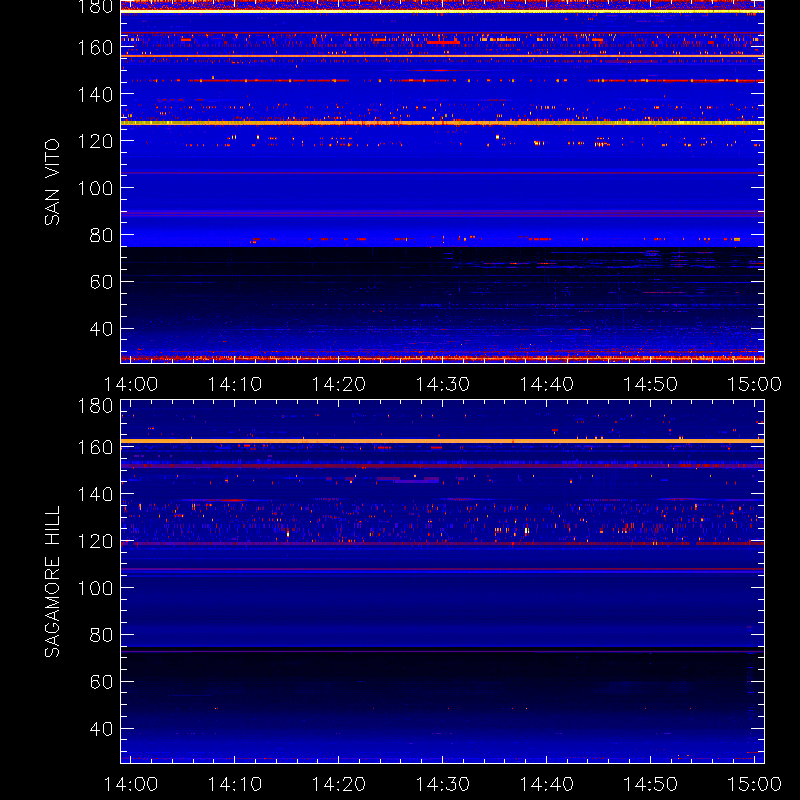This screenshot has height=800, width=800.
Task: Click 14:50 under the Sagamore Hill plot
Action: (x=651, y=784)
